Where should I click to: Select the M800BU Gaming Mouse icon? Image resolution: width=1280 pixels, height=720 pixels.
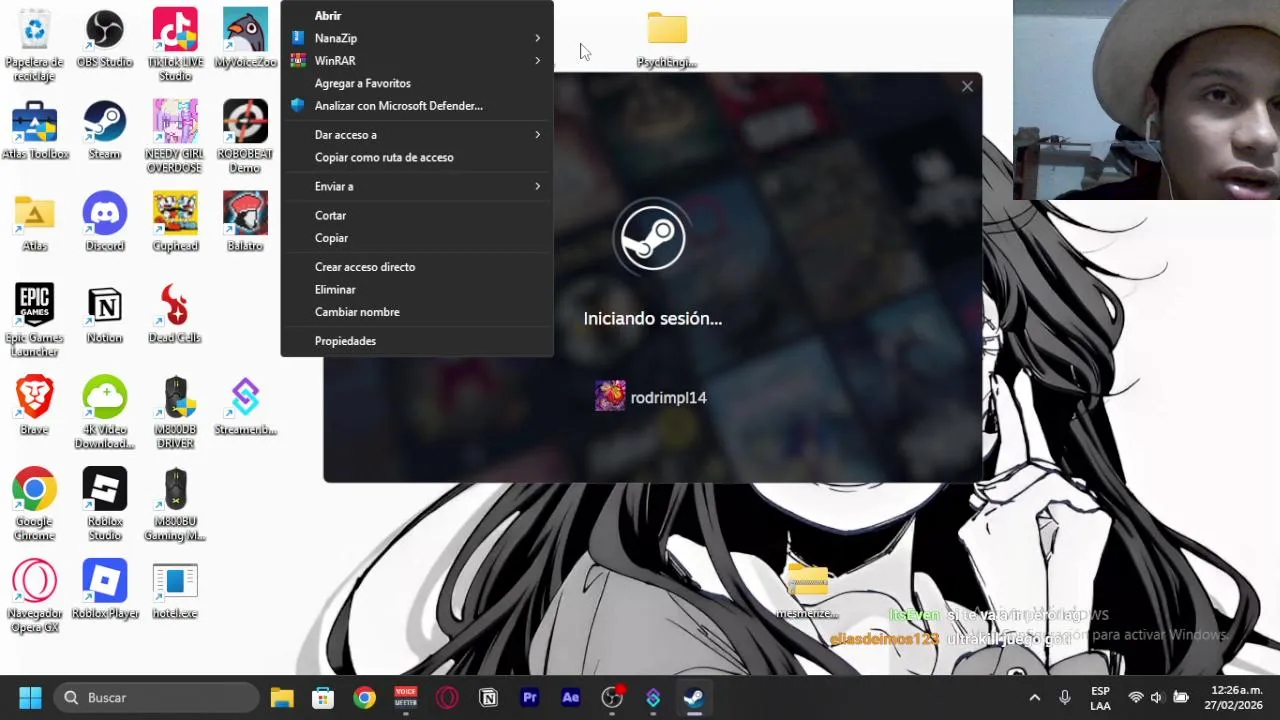click(175, 505)
